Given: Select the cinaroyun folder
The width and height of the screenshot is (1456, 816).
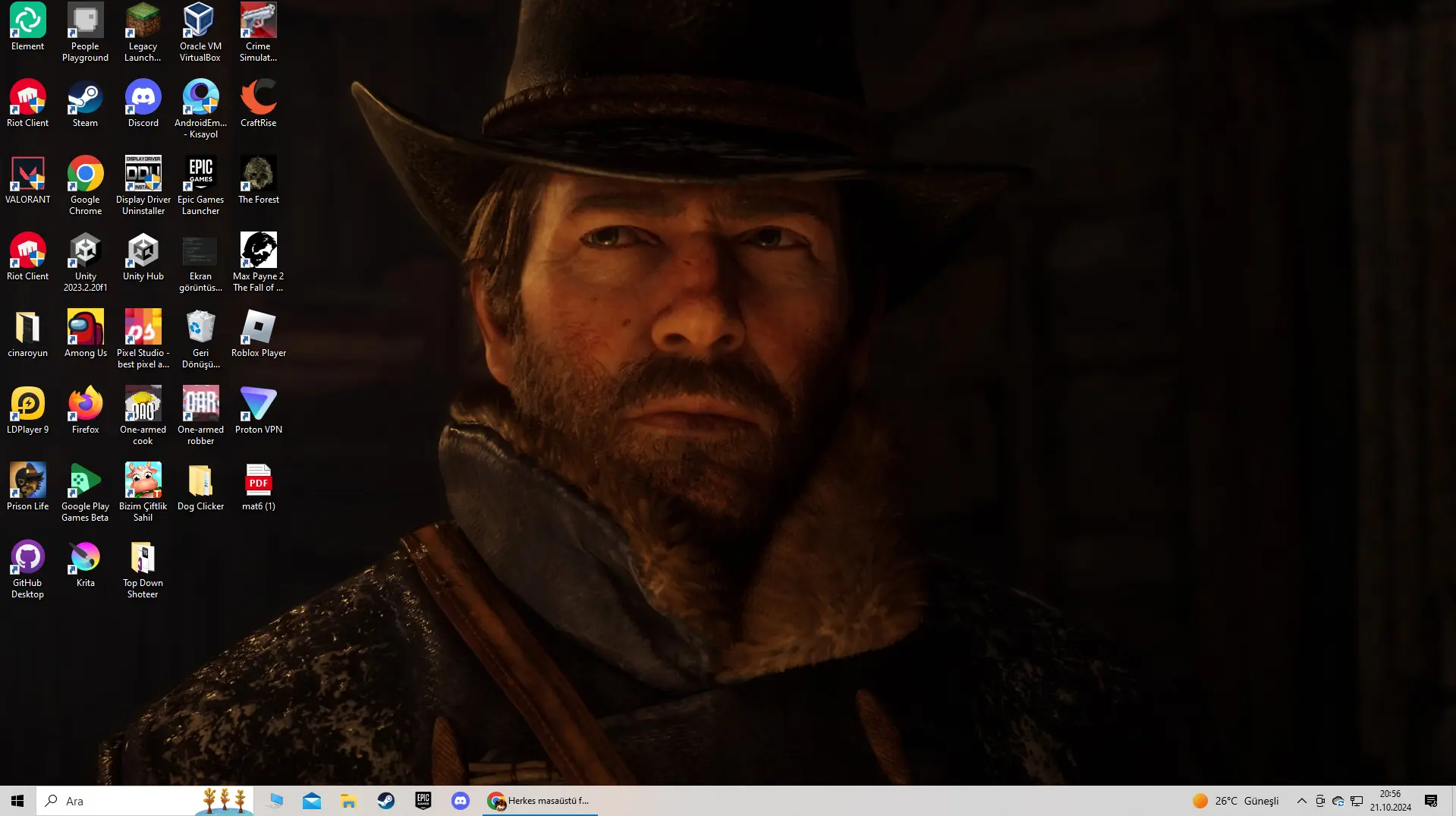Looking at the screenshot, I should coord(28,334).
